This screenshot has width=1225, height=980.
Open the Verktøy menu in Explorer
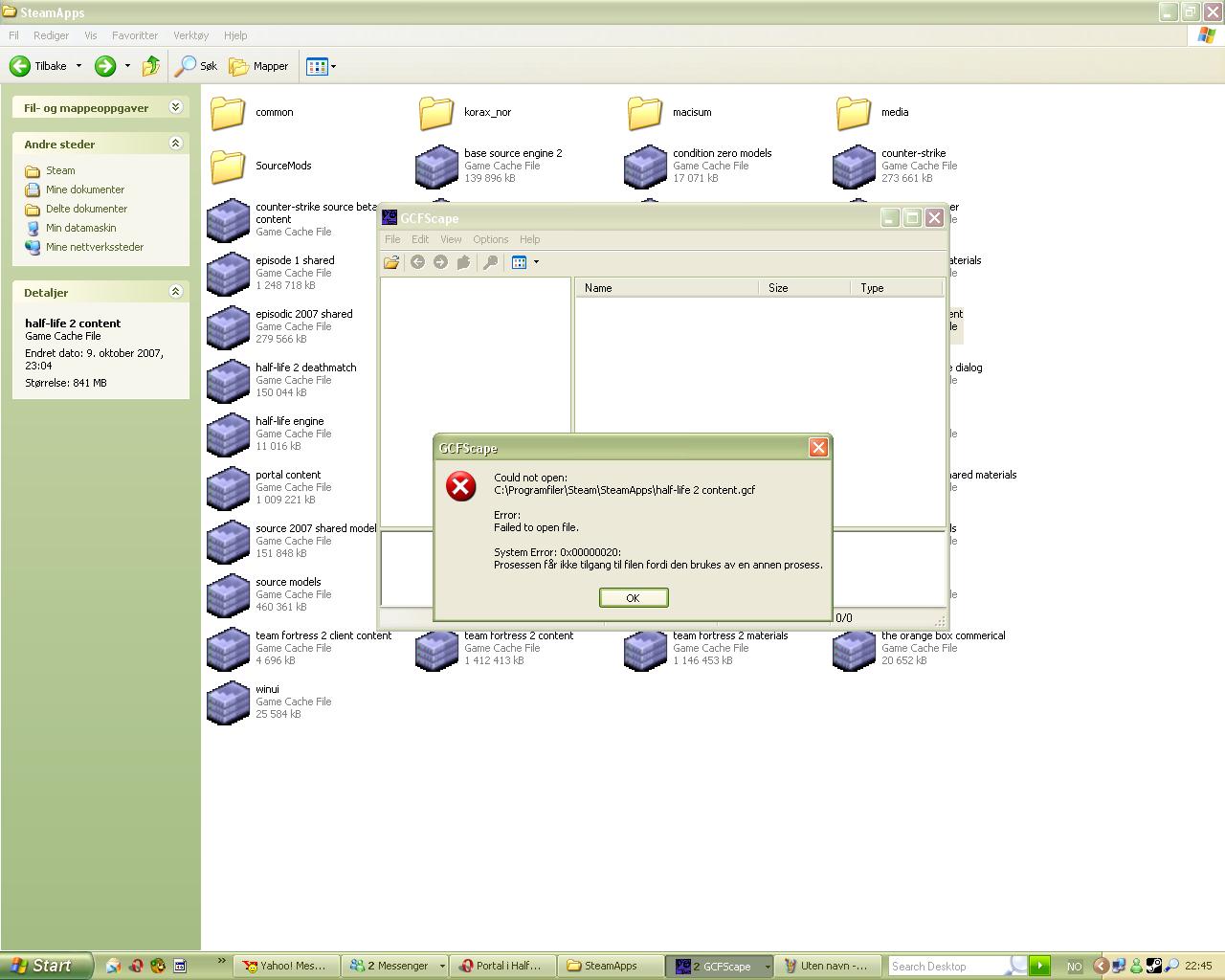pos(190,35)
